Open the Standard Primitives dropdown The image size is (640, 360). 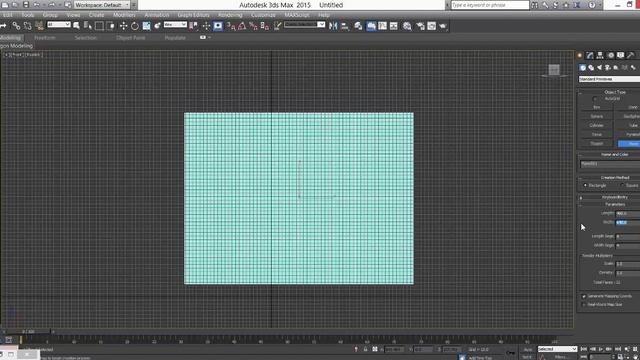[609, 79]
